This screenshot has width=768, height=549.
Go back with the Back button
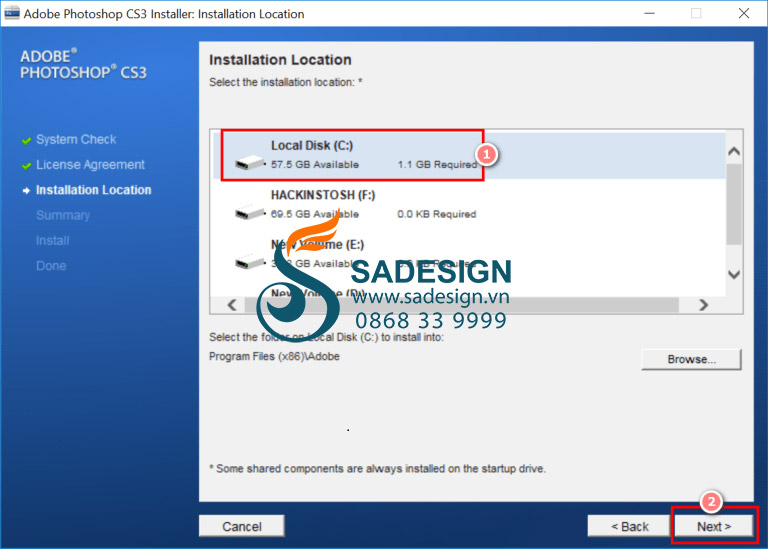(629, 526)
